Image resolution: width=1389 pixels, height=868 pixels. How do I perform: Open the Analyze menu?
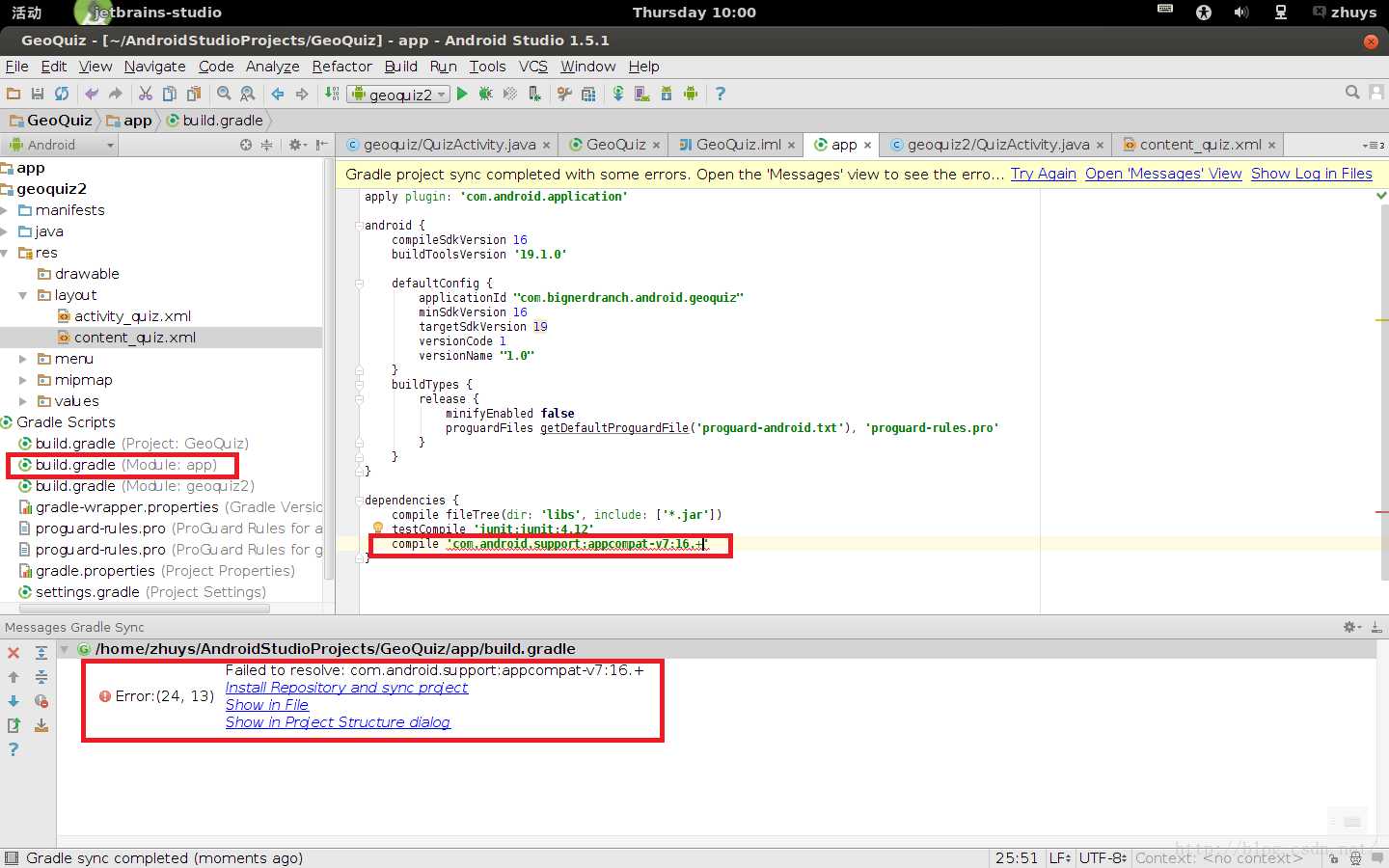(272, 67)
